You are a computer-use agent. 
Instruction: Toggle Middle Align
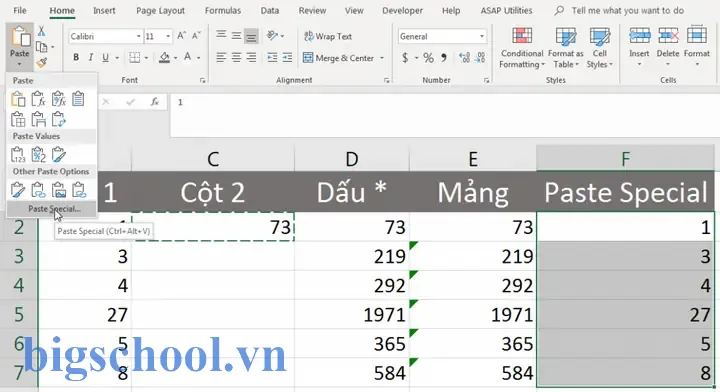[236, 35]
